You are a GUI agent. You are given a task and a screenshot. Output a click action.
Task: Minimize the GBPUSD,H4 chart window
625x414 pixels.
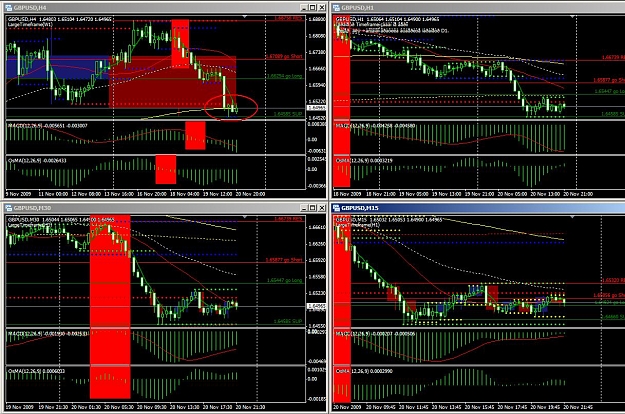[x=304, y=7]
